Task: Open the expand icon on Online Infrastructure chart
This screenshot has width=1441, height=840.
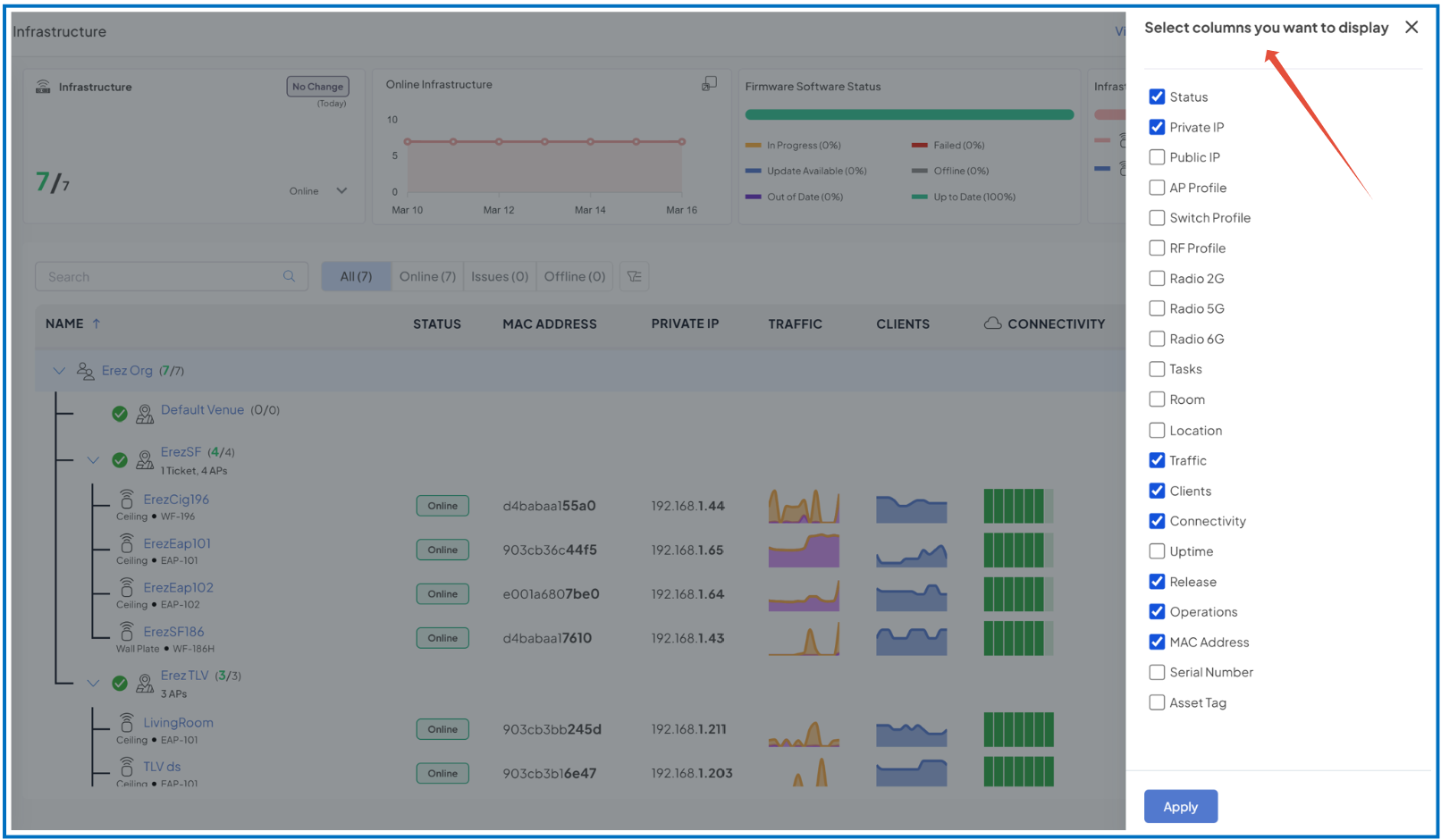Action: pyautogui.click(x=709, y=83)
